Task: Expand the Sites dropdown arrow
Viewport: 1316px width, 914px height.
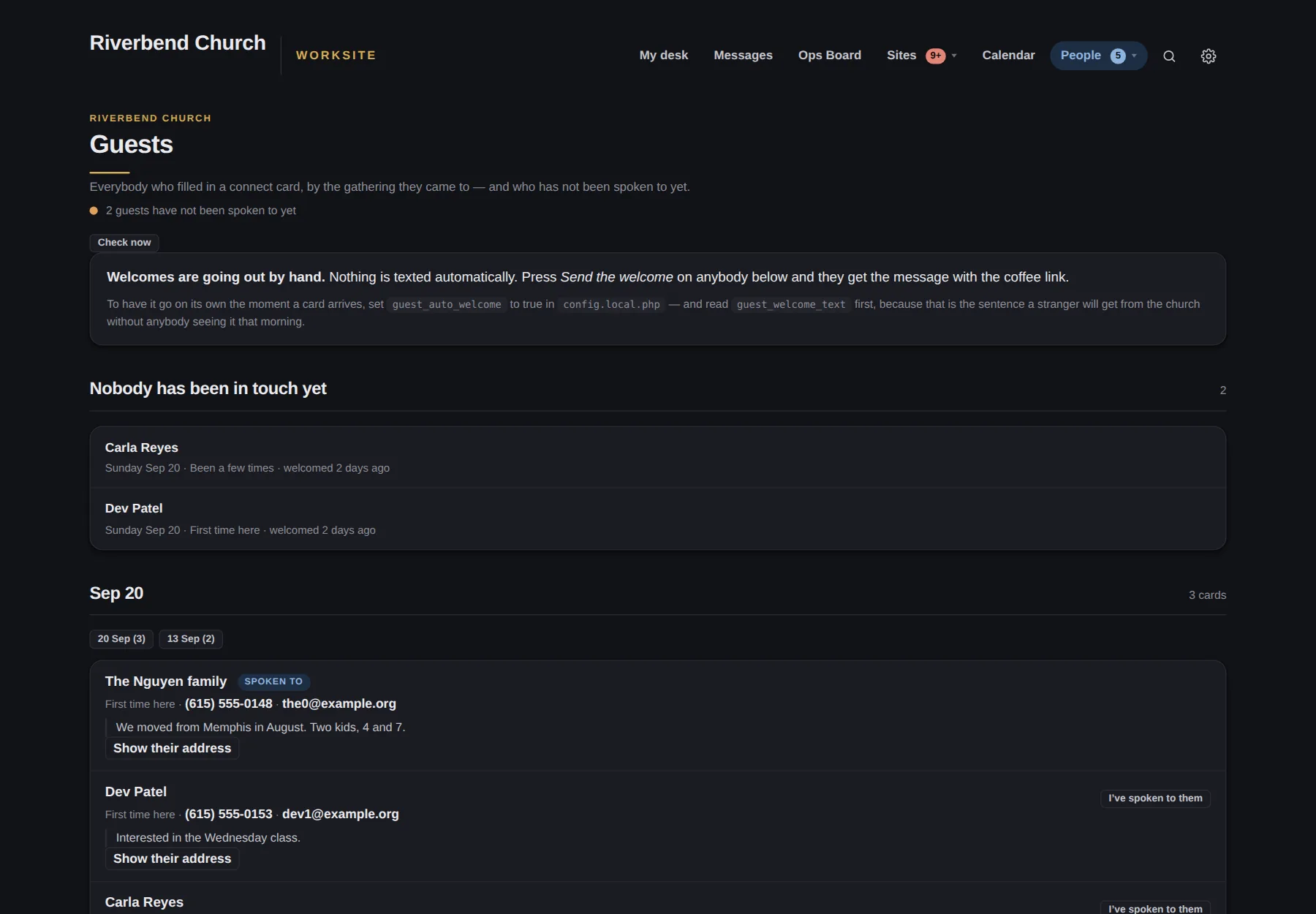Action: point(954,56)
